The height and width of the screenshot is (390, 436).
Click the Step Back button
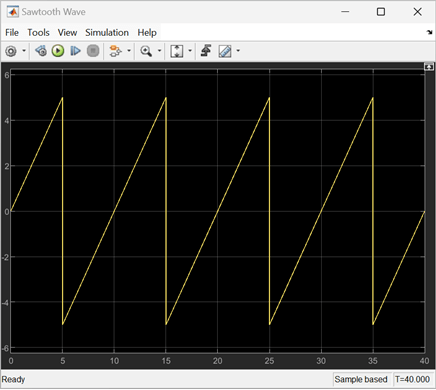point(41,51)
